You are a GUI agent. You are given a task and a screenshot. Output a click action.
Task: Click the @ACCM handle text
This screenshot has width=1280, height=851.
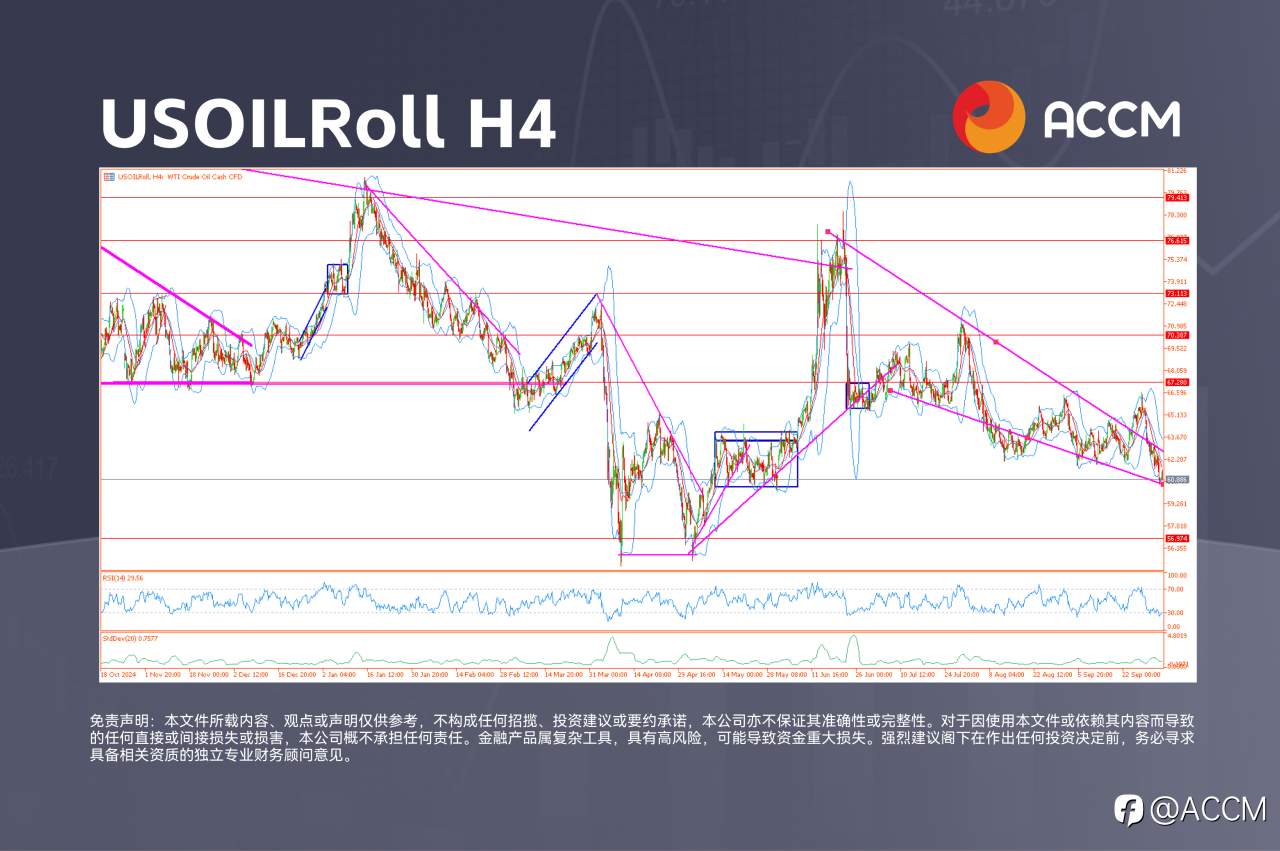pyautogui.click(x=1208, y=809)
